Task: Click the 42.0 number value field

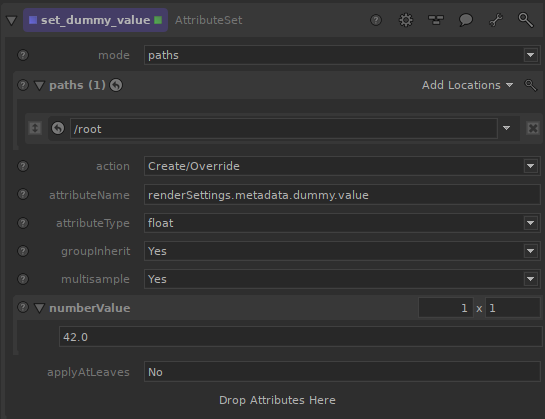Action: coord(300,337)
